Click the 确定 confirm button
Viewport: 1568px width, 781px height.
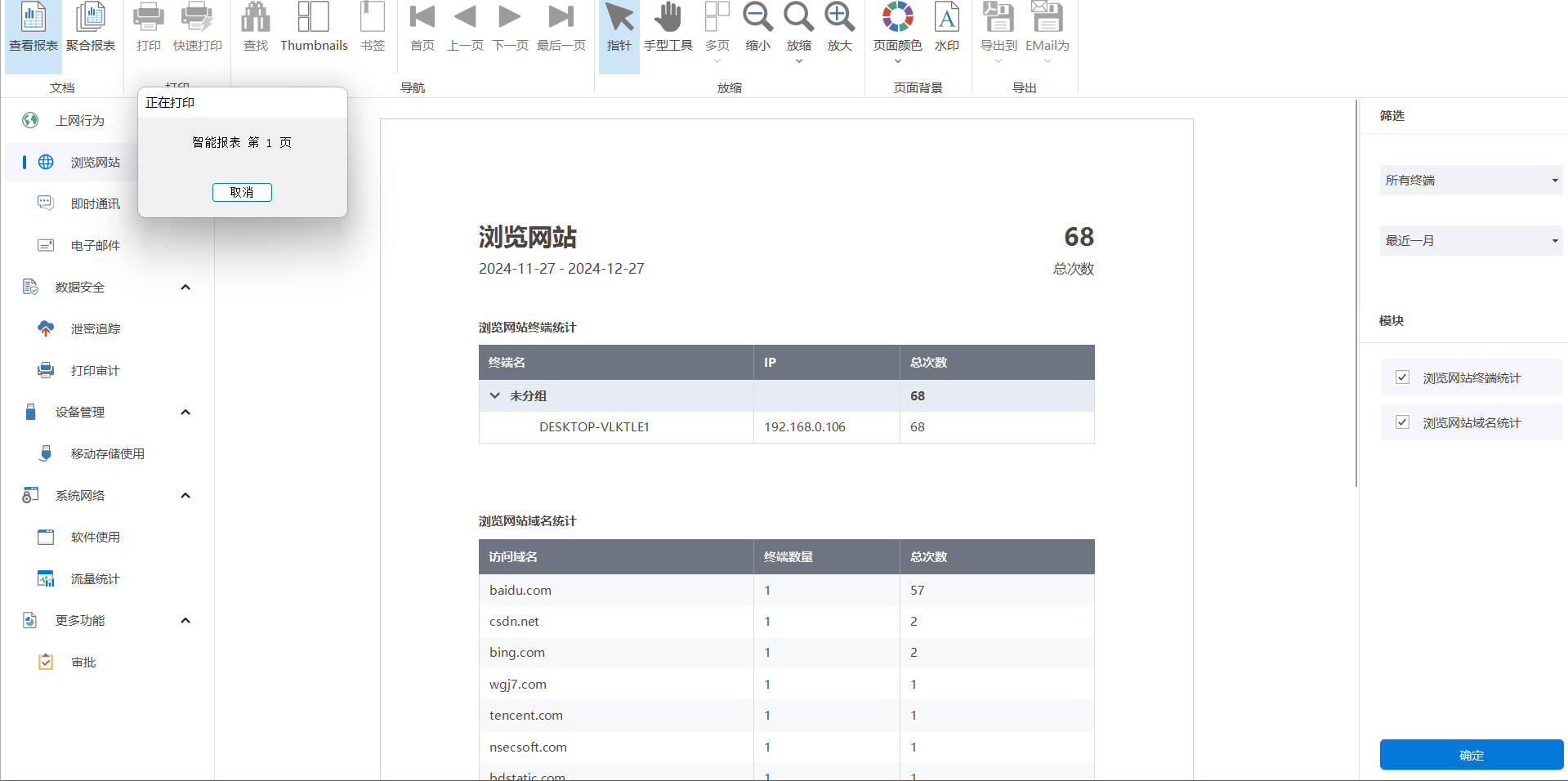(1472, 755)
